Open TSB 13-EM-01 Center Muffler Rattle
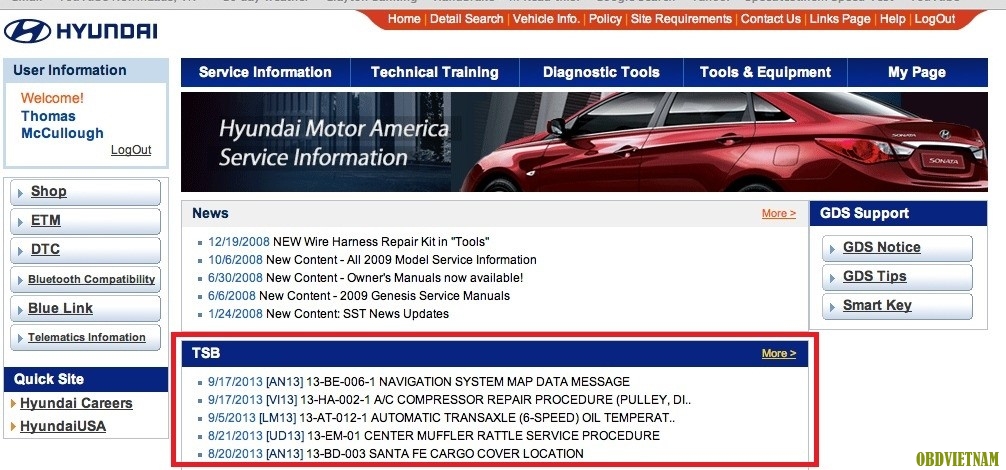1006x470 pixels. click(434, 435)
